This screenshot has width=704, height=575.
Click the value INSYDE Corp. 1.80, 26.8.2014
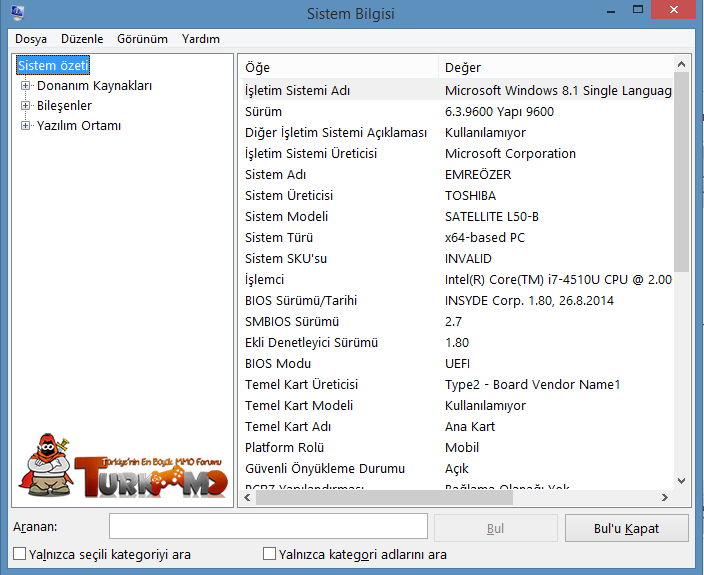529,301
